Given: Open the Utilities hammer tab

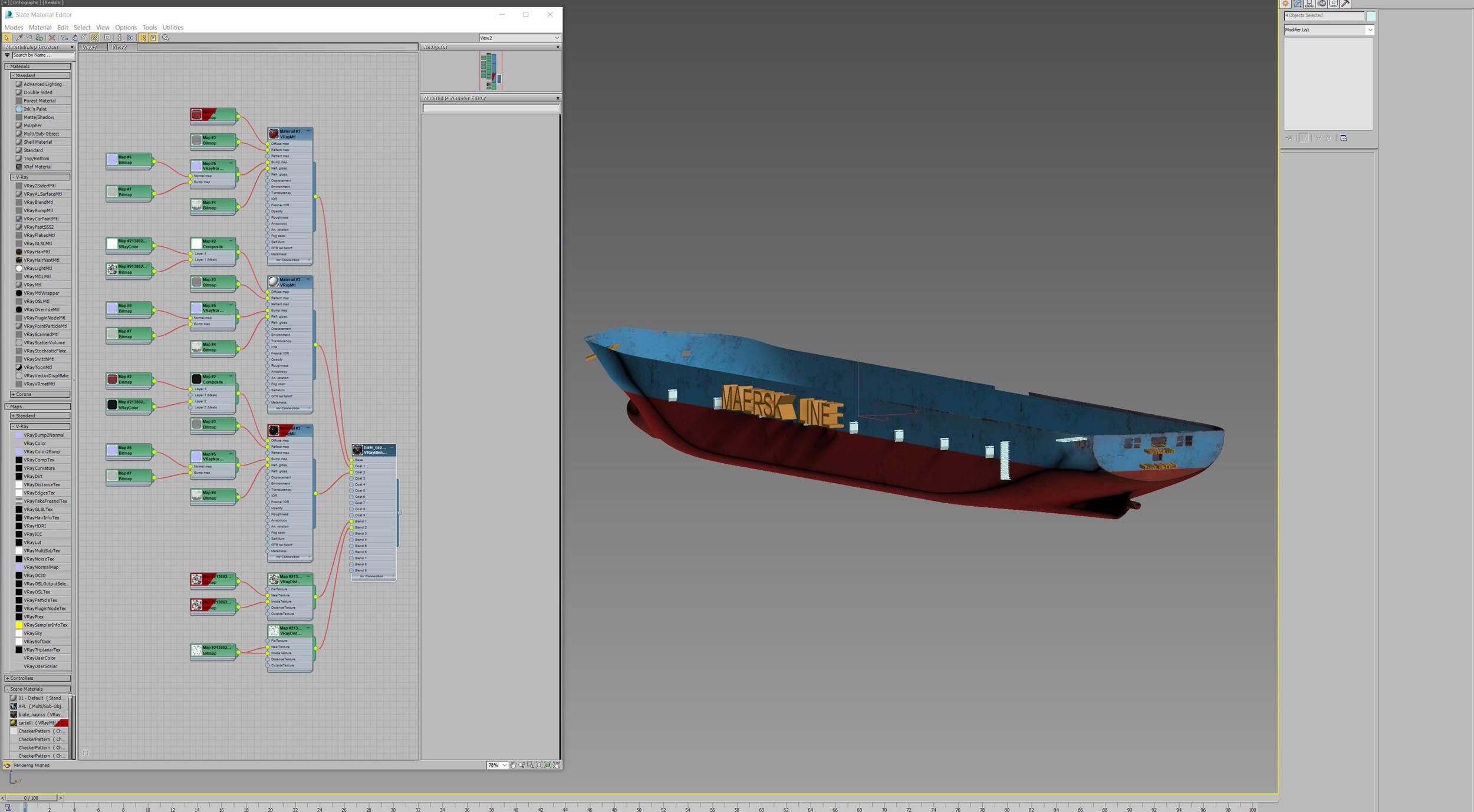Looking at the screenshot, I should coord(1345,4).
